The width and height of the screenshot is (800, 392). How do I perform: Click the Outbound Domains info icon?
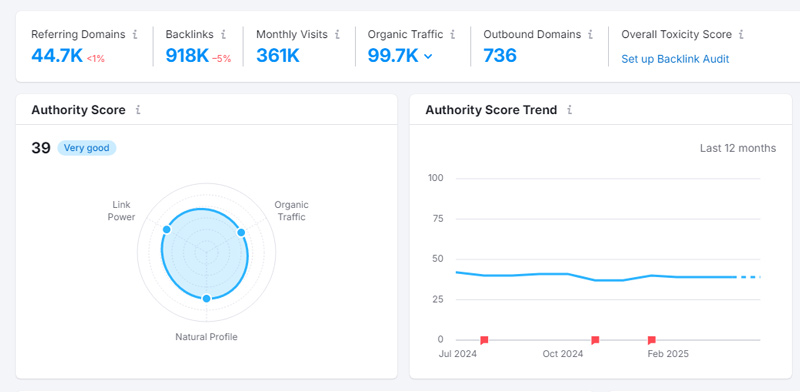pos(590,35)
